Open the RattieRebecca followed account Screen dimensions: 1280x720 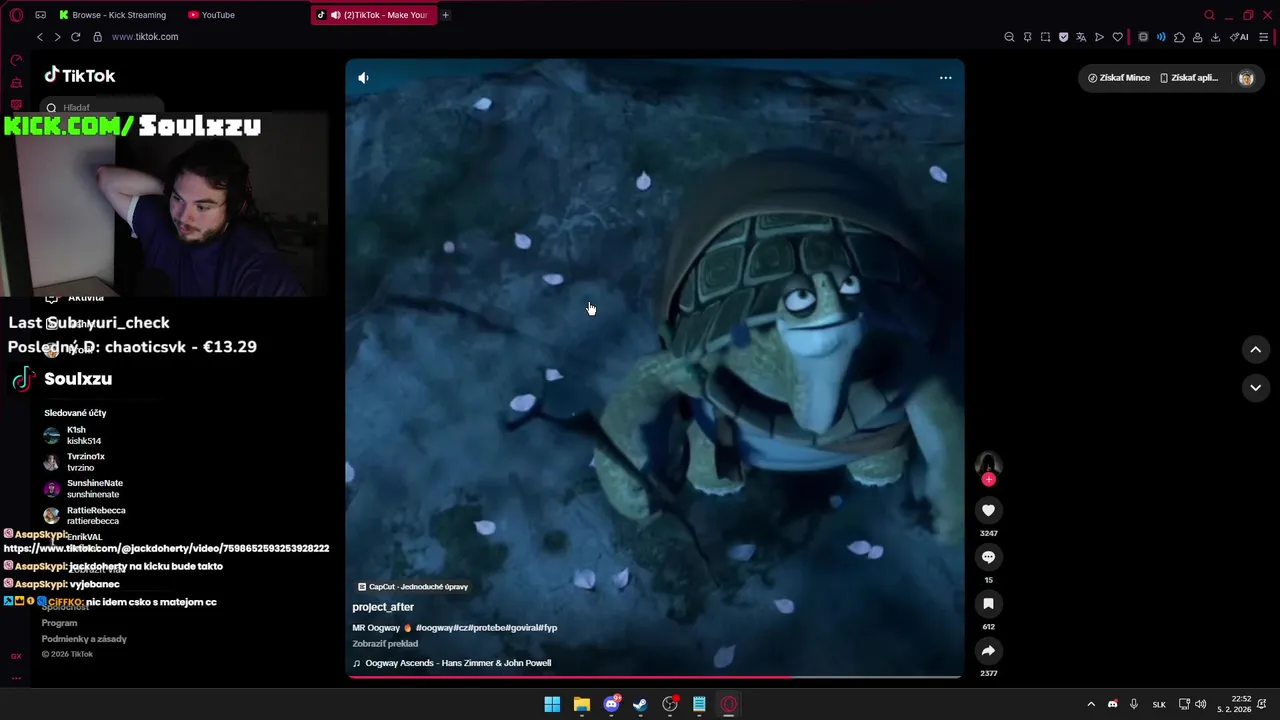[x=85, y=516]
